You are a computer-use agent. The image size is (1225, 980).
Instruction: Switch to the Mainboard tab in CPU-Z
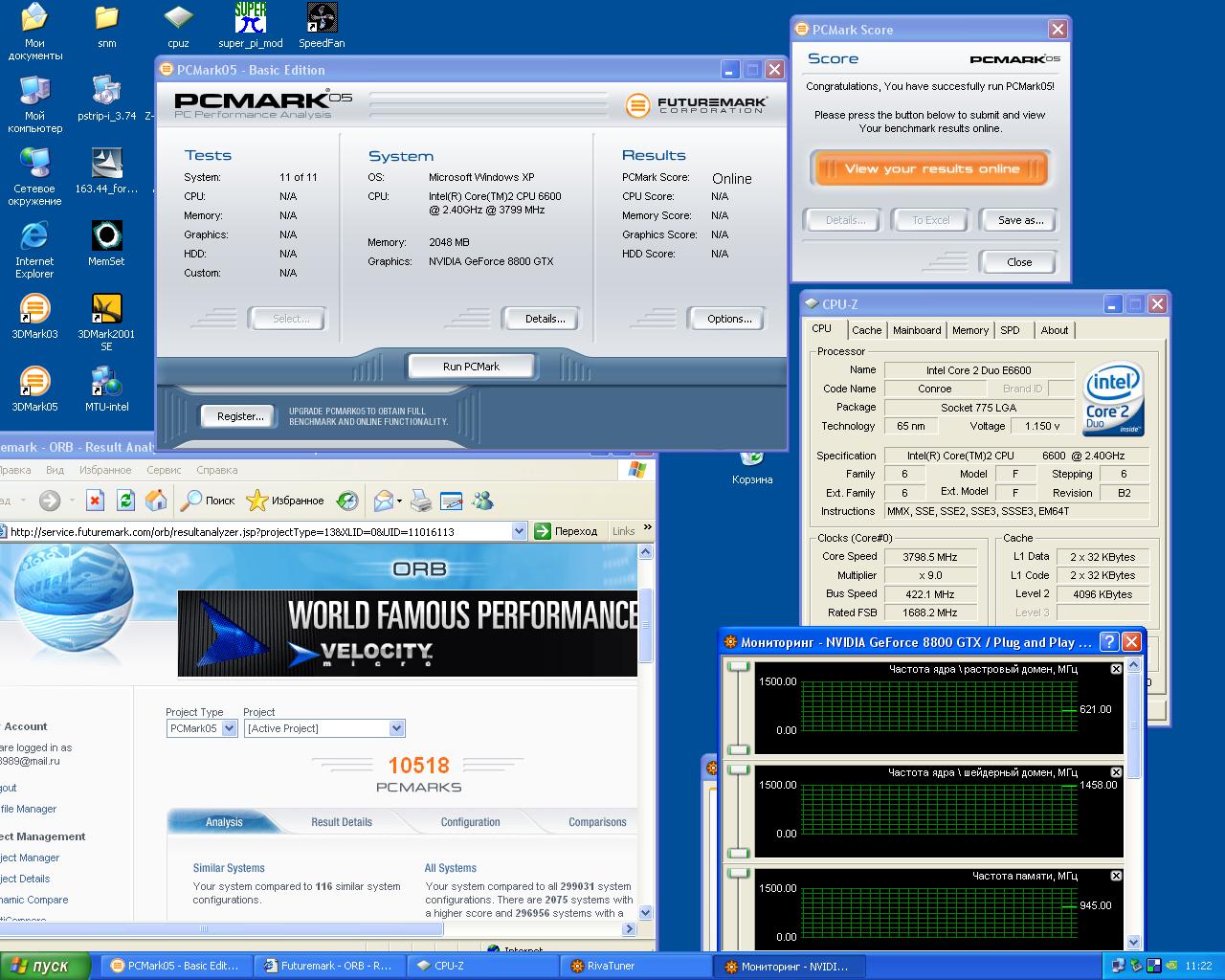pyautogui.click(x=917, y=330)
